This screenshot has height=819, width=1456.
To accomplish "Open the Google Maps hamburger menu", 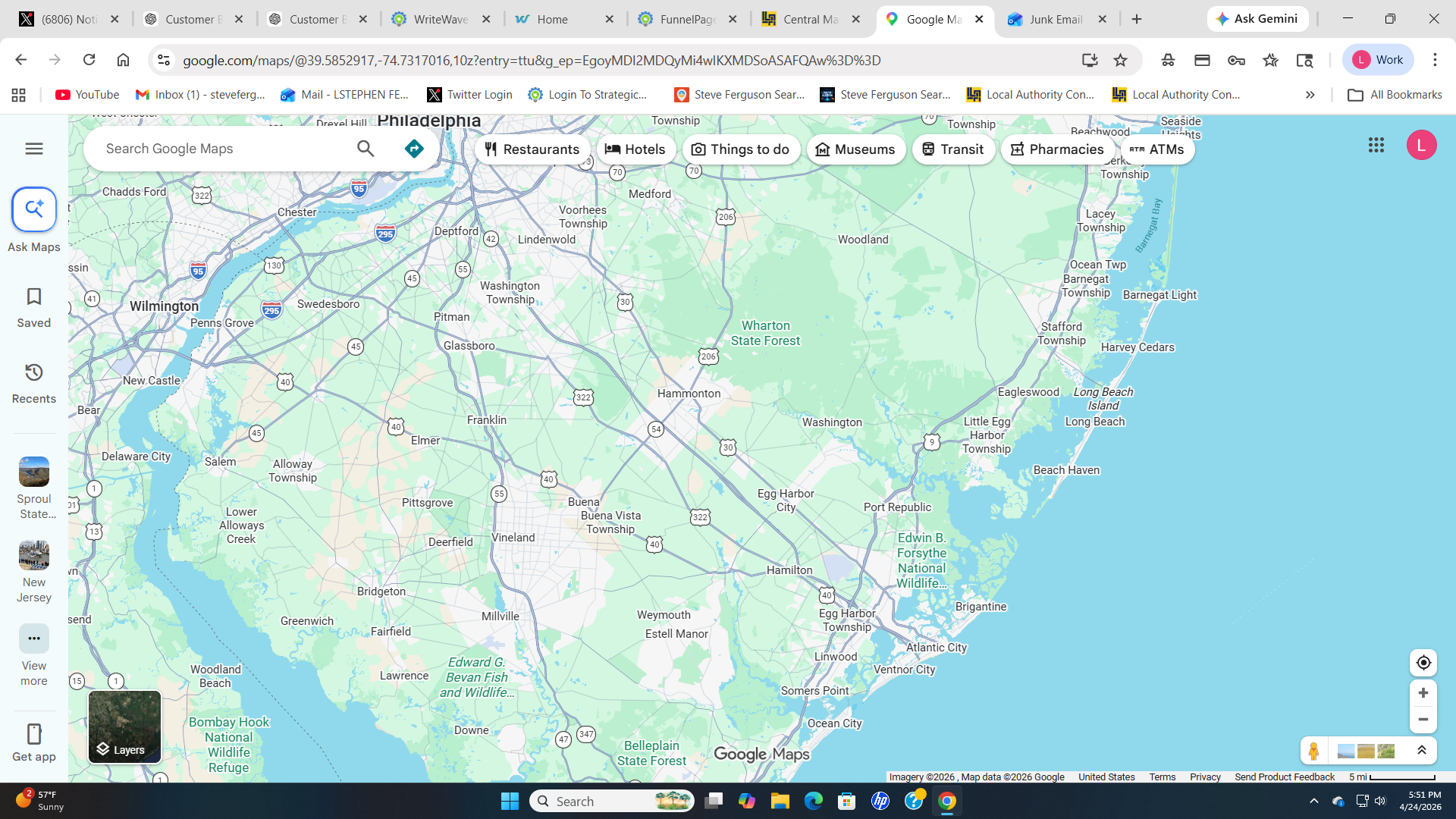I will [34, 149].
